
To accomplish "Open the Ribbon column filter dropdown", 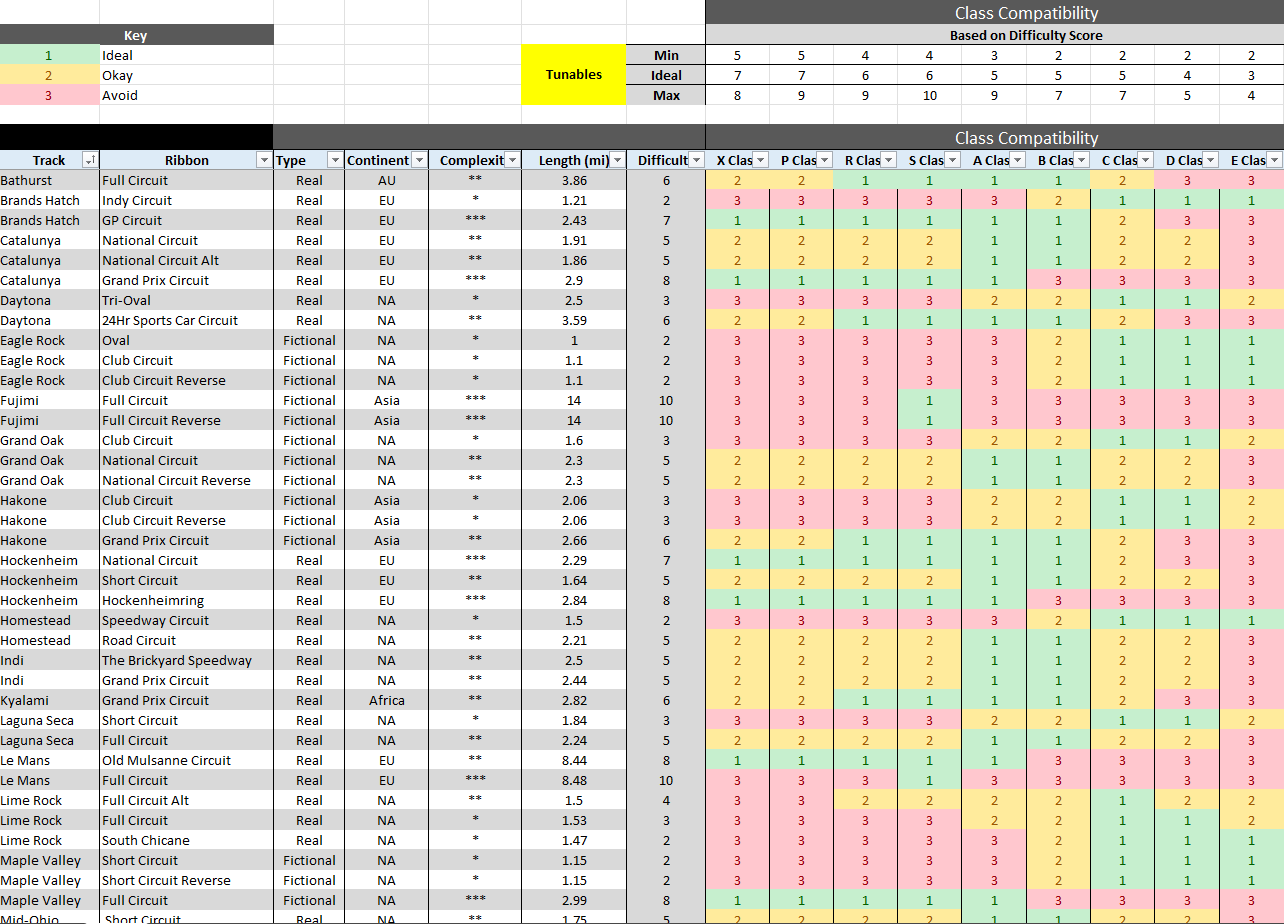I will coord(264,160).
